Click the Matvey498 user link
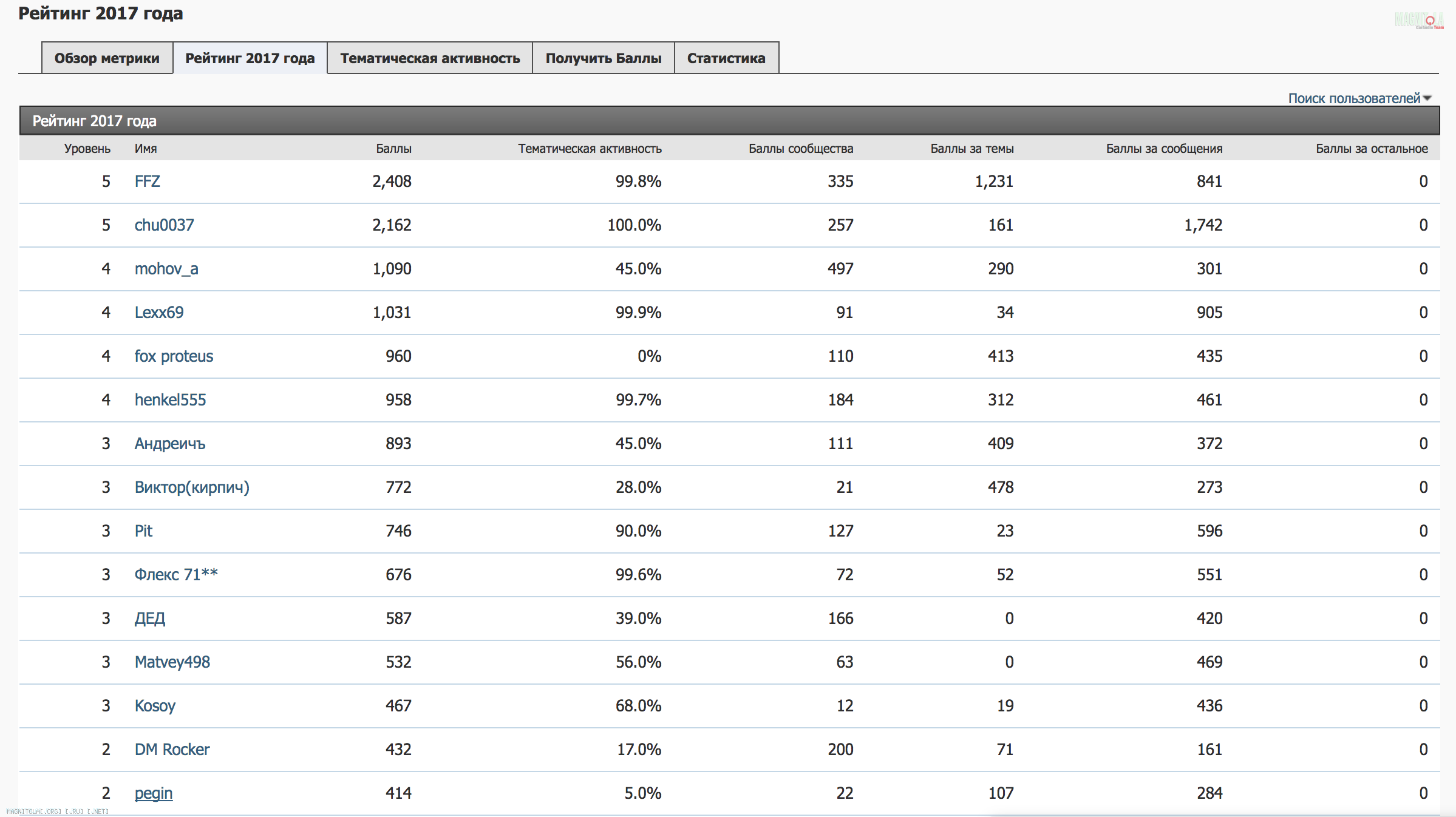 (172, 662)
